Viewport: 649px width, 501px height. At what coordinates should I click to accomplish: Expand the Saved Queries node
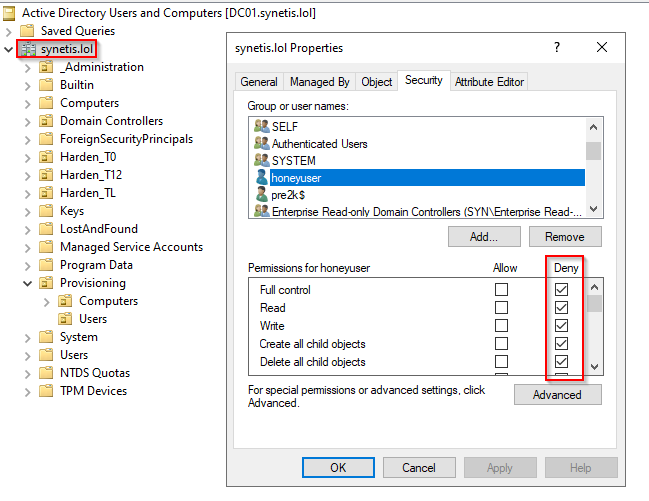point(8,31)
